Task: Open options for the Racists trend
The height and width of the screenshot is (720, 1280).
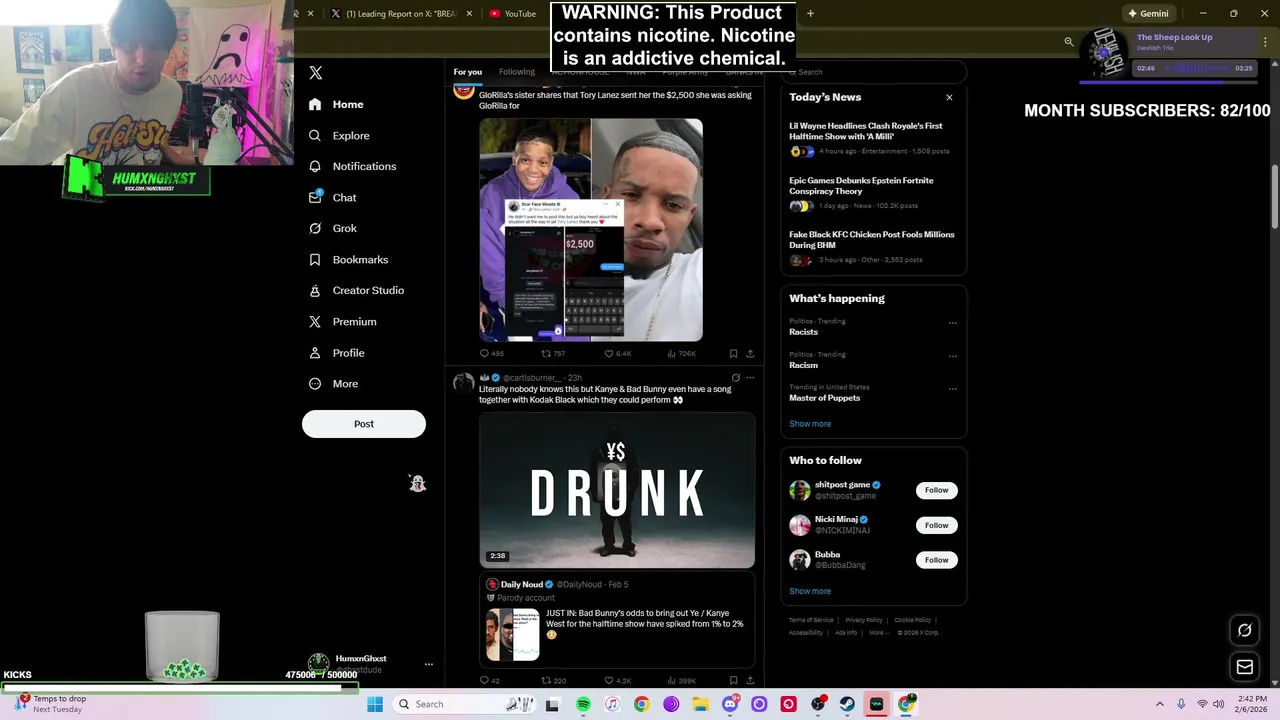Action: (952, 322)
